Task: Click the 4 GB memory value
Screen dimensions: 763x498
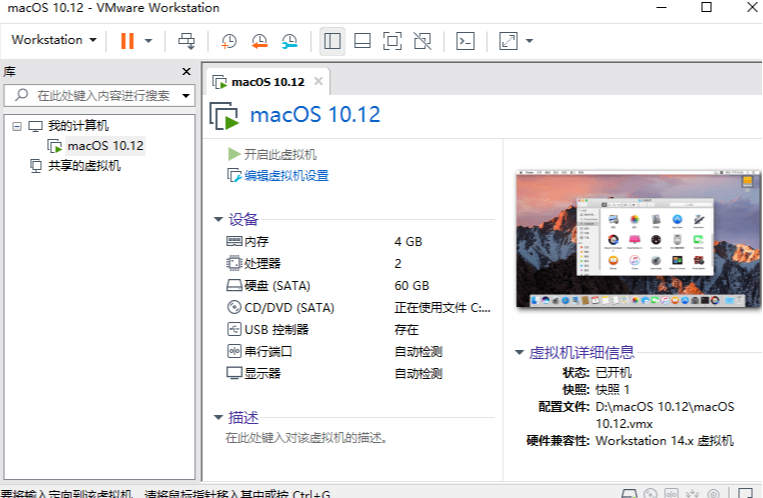Action: click(408, 241)
